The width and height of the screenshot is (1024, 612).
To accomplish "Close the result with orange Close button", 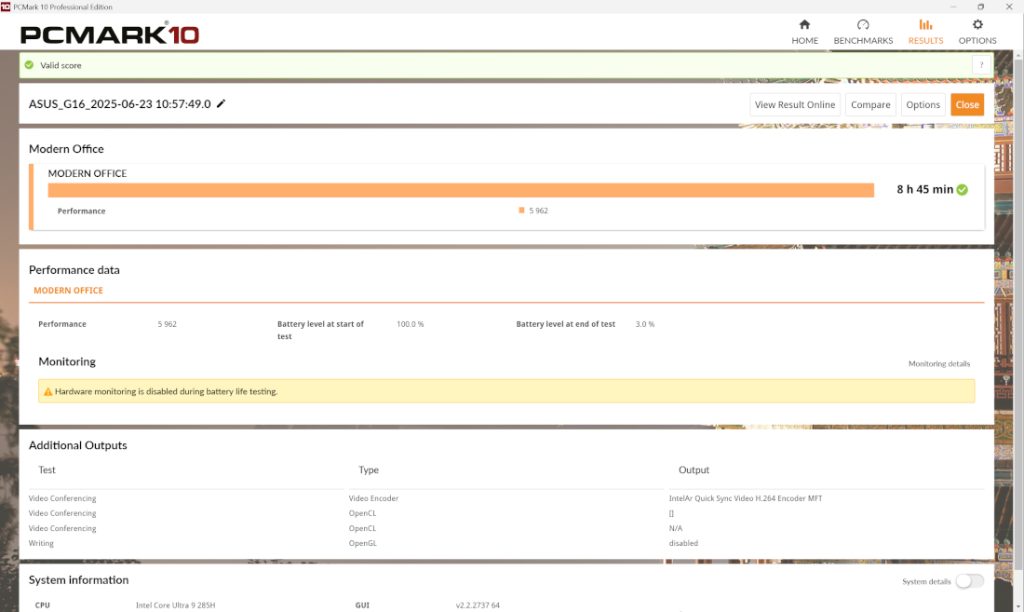I will tap(967, 104).
